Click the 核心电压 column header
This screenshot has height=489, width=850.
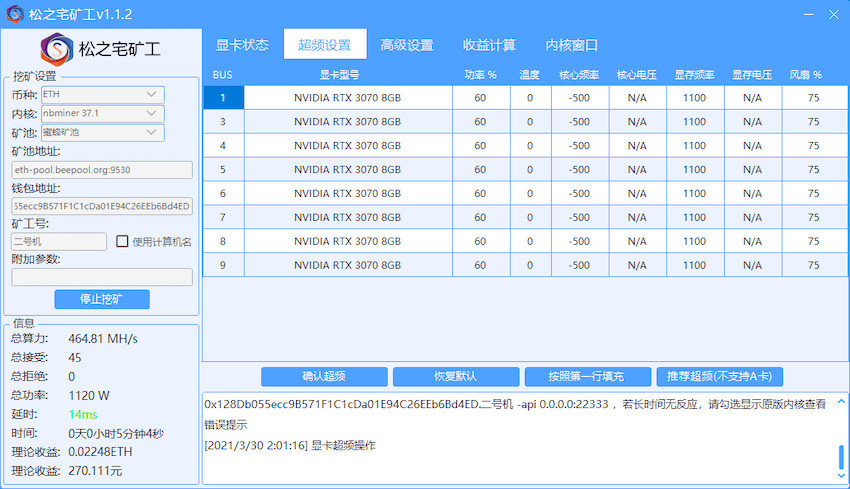coord(637,75)
